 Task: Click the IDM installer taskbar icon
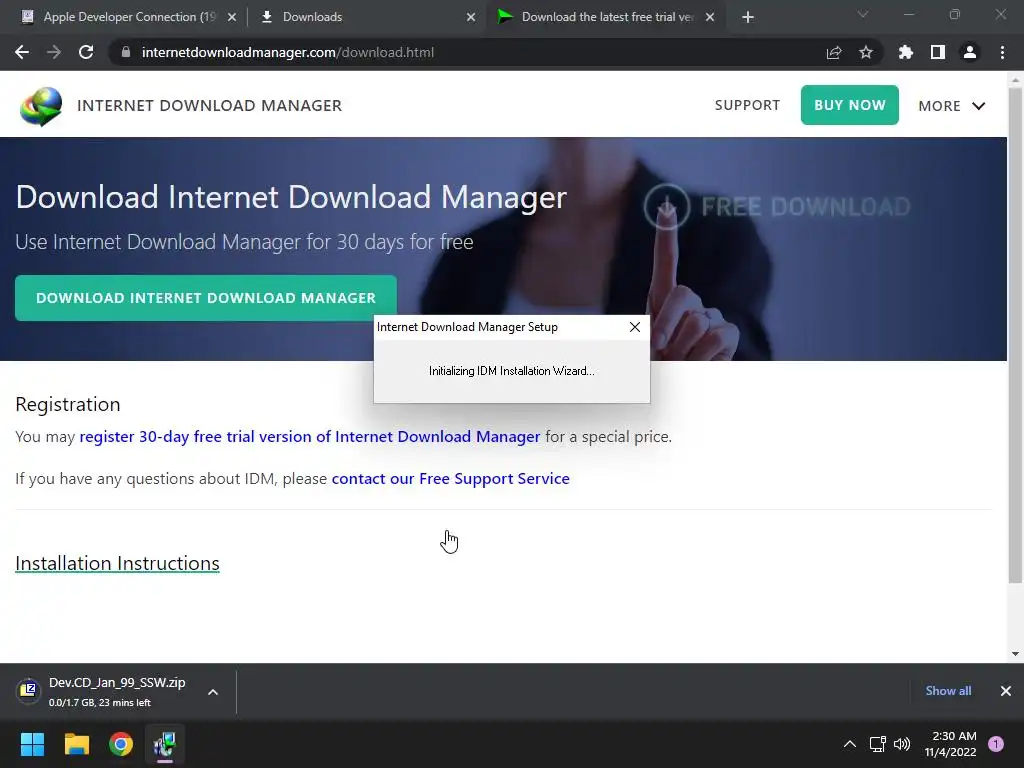point(165,744)
